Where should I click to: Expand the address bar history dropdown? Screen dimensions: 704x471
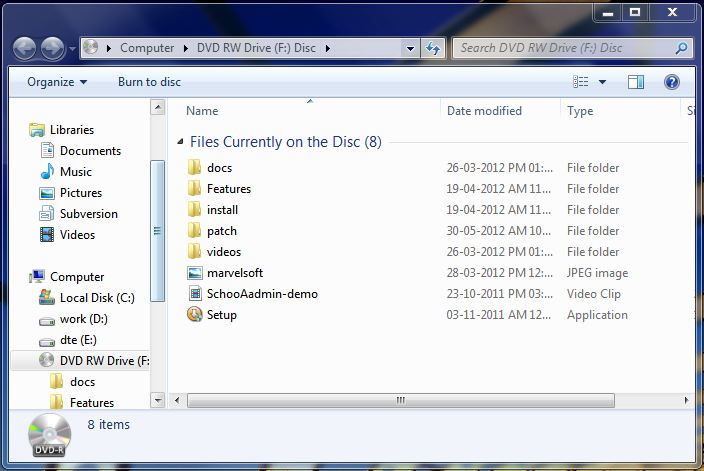pos(410,48)
